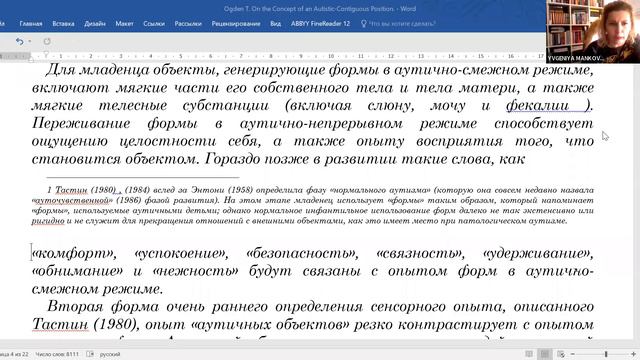Click the 'Что вы хотите сделать' search field
The image size is (640, 360).
pyautogui.click(x=402, y=24)
